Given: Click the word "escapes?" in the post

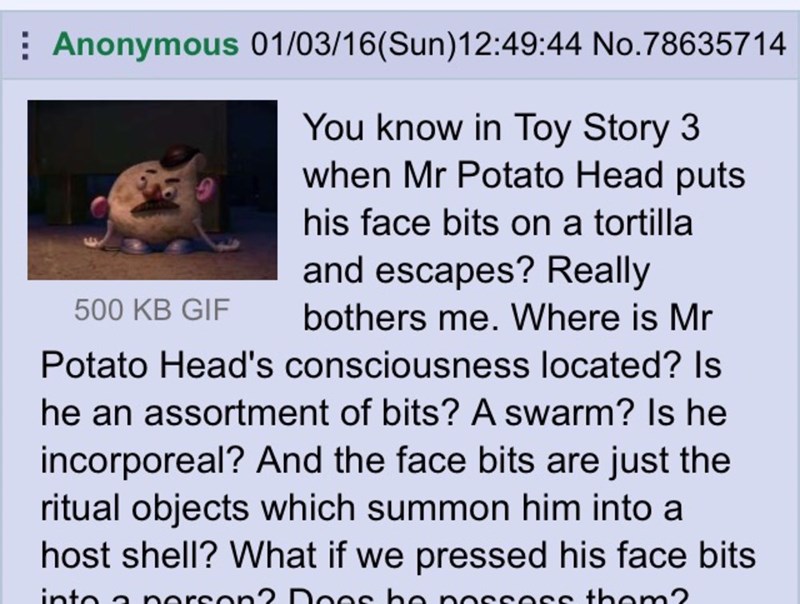Looking at the screenshot, I should 455,271.
